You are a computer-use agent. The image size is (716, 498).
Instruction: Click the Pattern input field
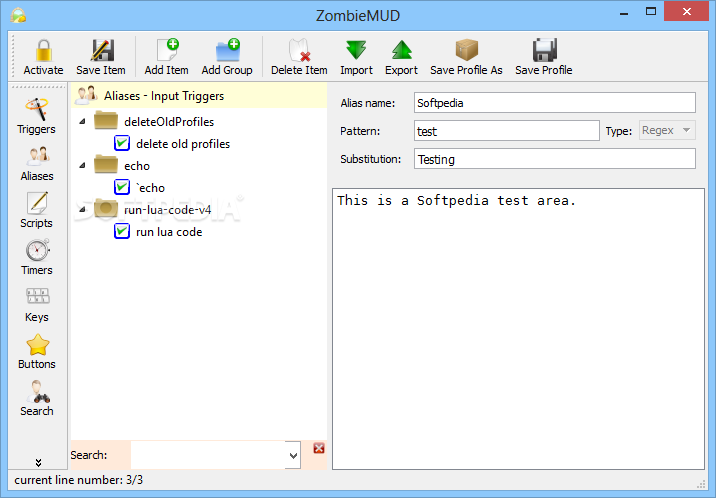(506, 131)
